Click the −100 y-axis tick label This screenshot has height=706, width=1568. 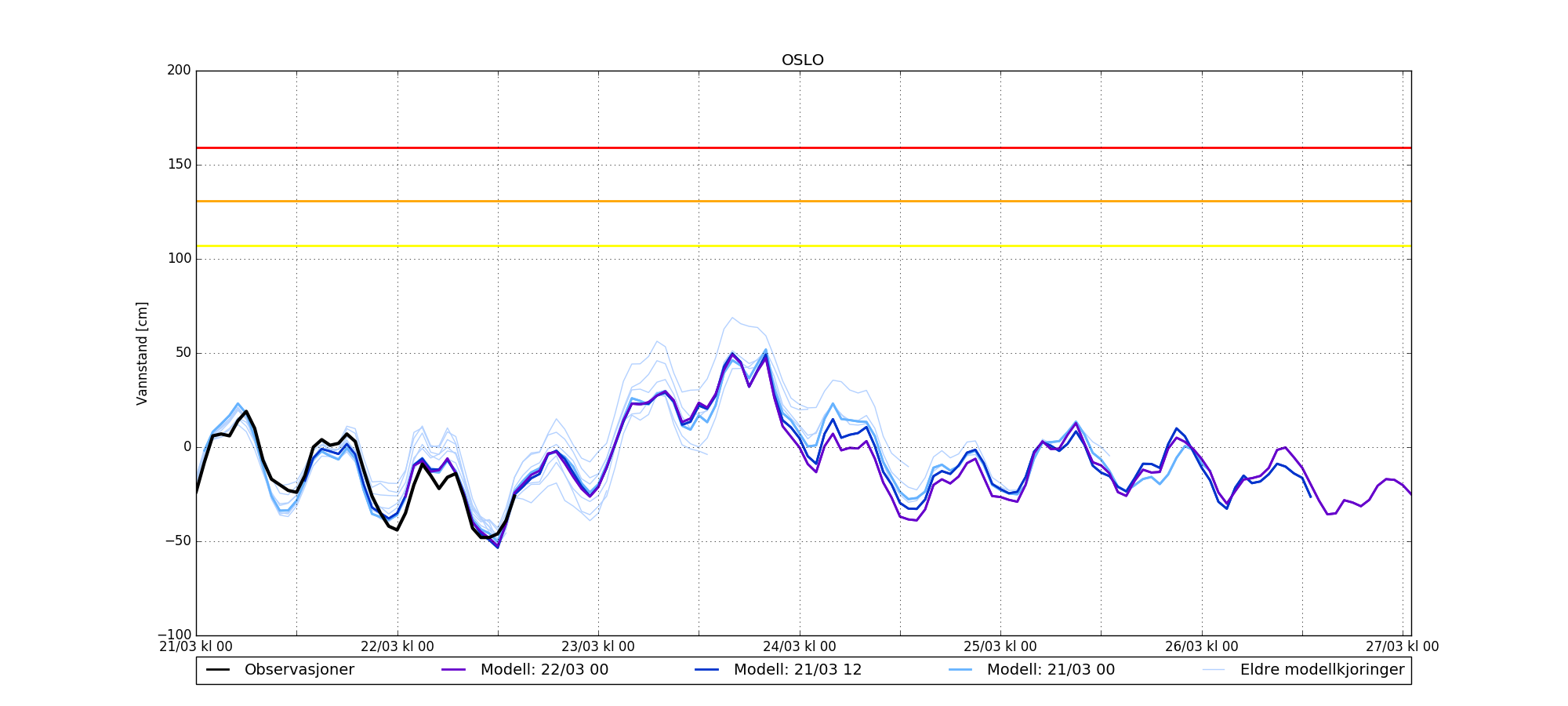point(174,635)
